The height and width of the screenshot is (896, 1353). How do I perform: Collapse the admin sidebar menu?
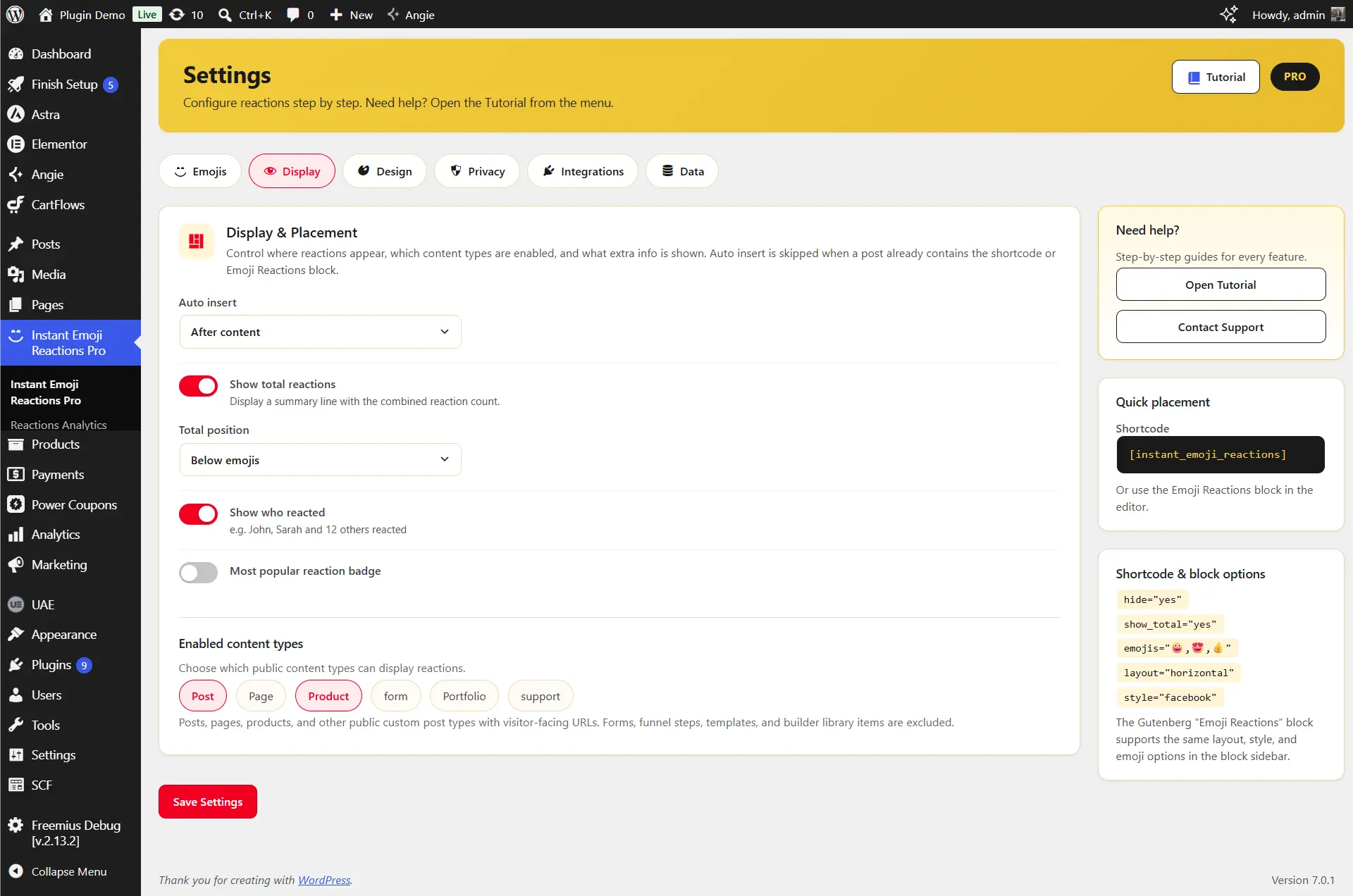(70, 871)
